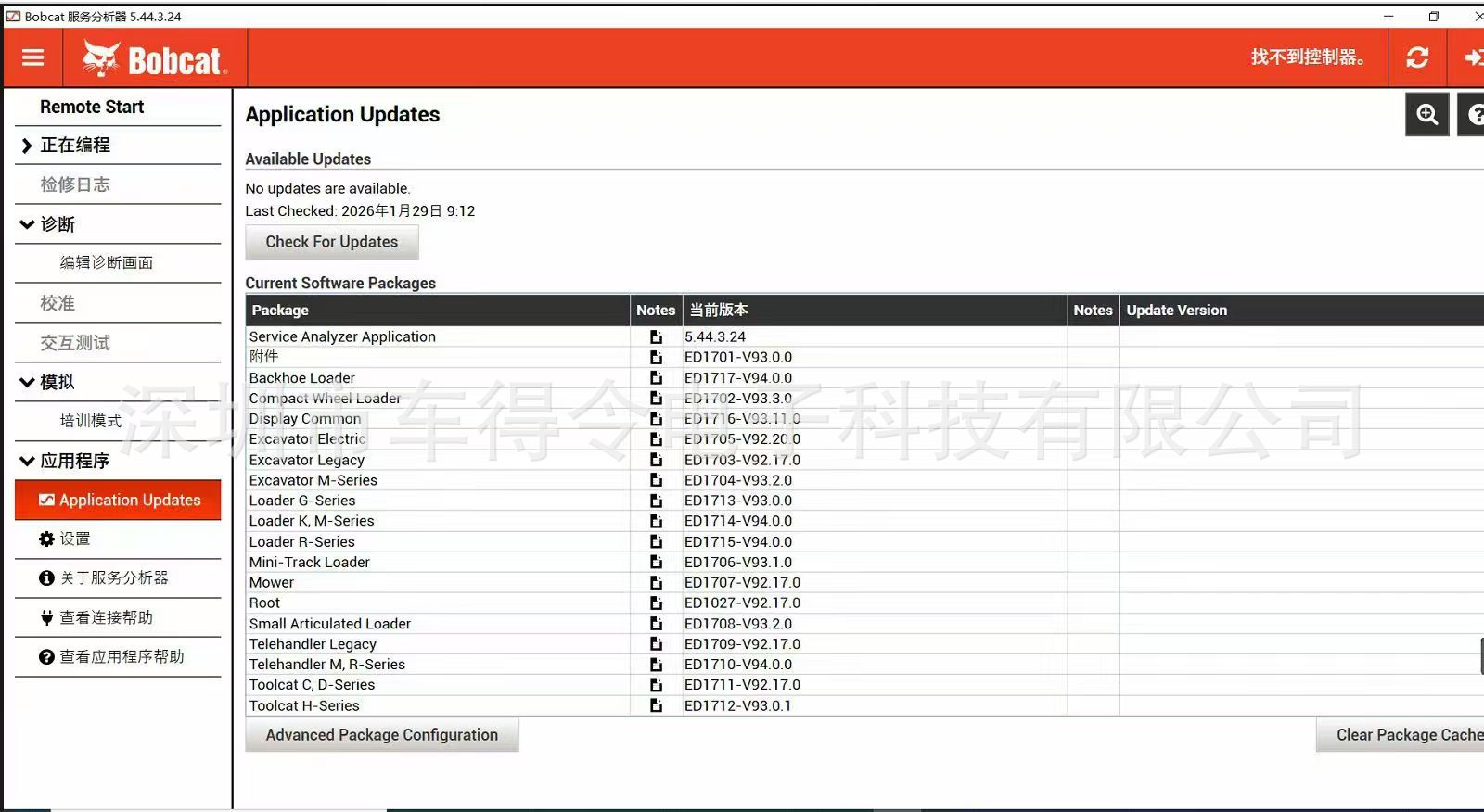Select the Mower package name
Viewport: 1484px width, 812px height.
pos(272,582)
